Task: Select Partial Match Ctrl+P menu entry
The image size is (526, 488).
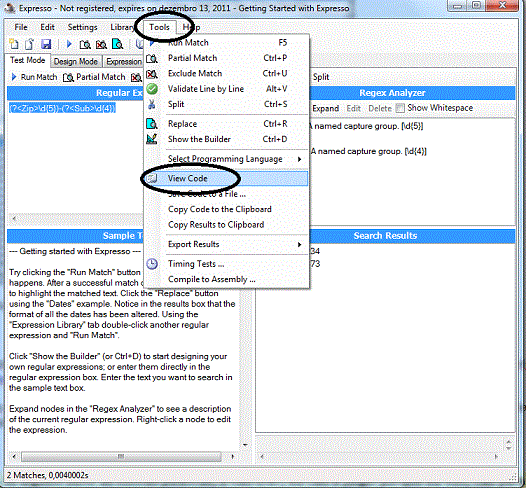Action: (x=225, y=58)
